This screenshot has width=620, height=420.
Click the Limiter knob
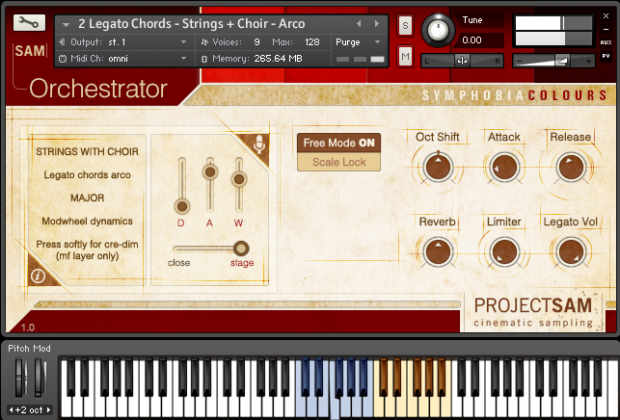point(504,252)
